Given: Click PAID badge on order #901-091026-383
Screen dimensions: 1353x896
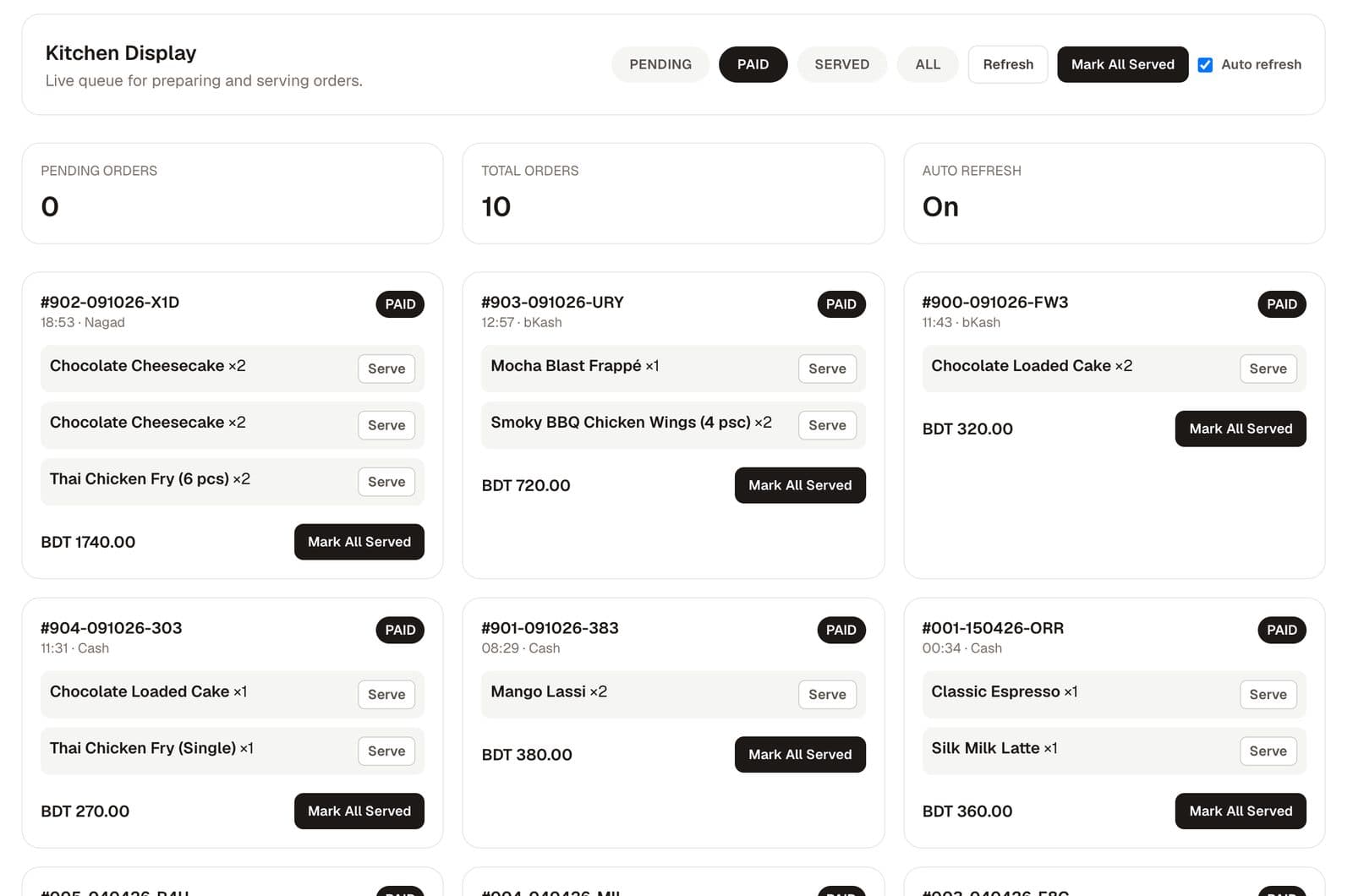Looking at the screenshot, I should (x=841, y=631).
